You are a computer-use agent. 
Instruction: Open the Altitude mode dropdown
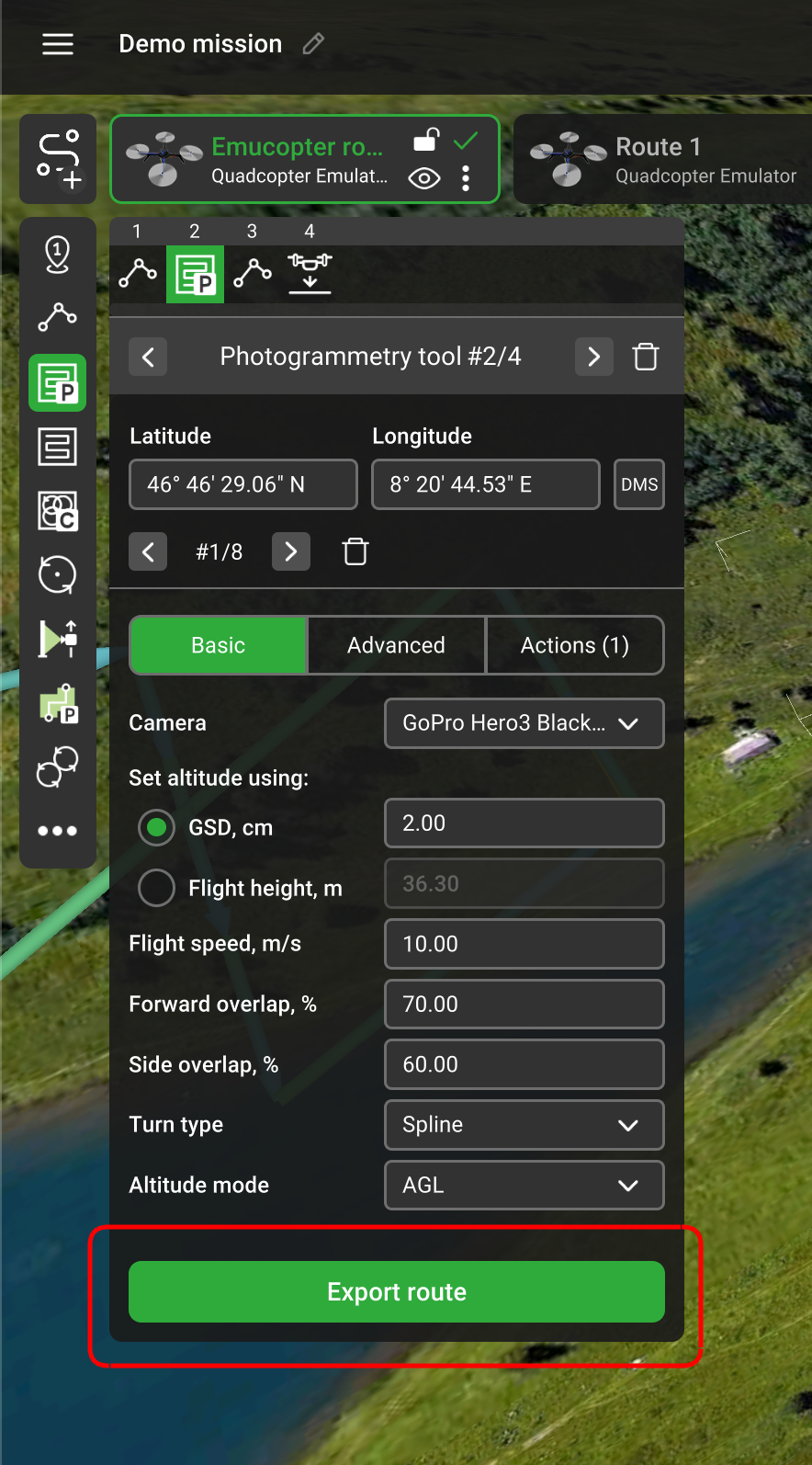point(524,1186)
